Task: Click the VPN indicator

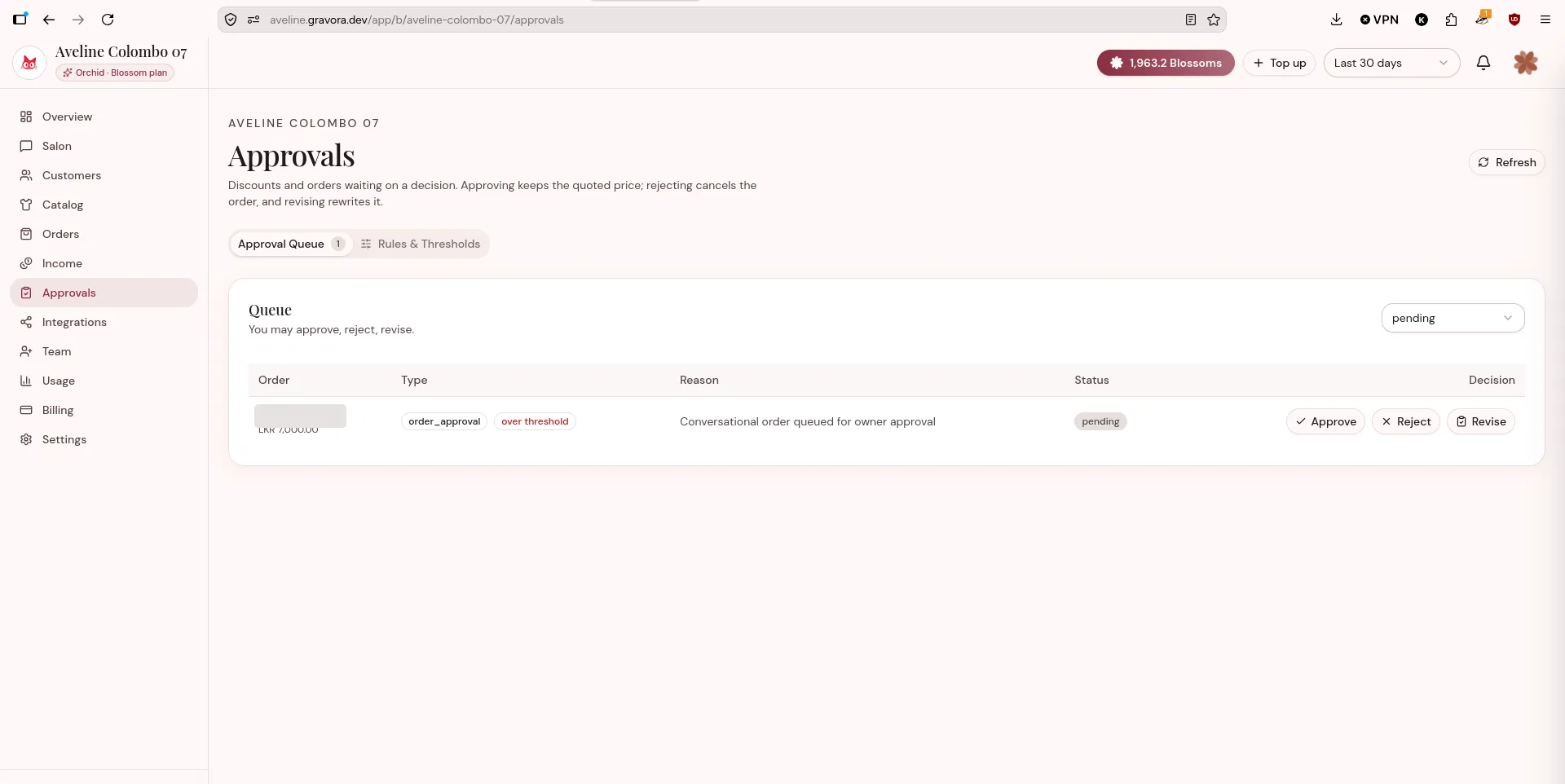Action: [1379, 20]
